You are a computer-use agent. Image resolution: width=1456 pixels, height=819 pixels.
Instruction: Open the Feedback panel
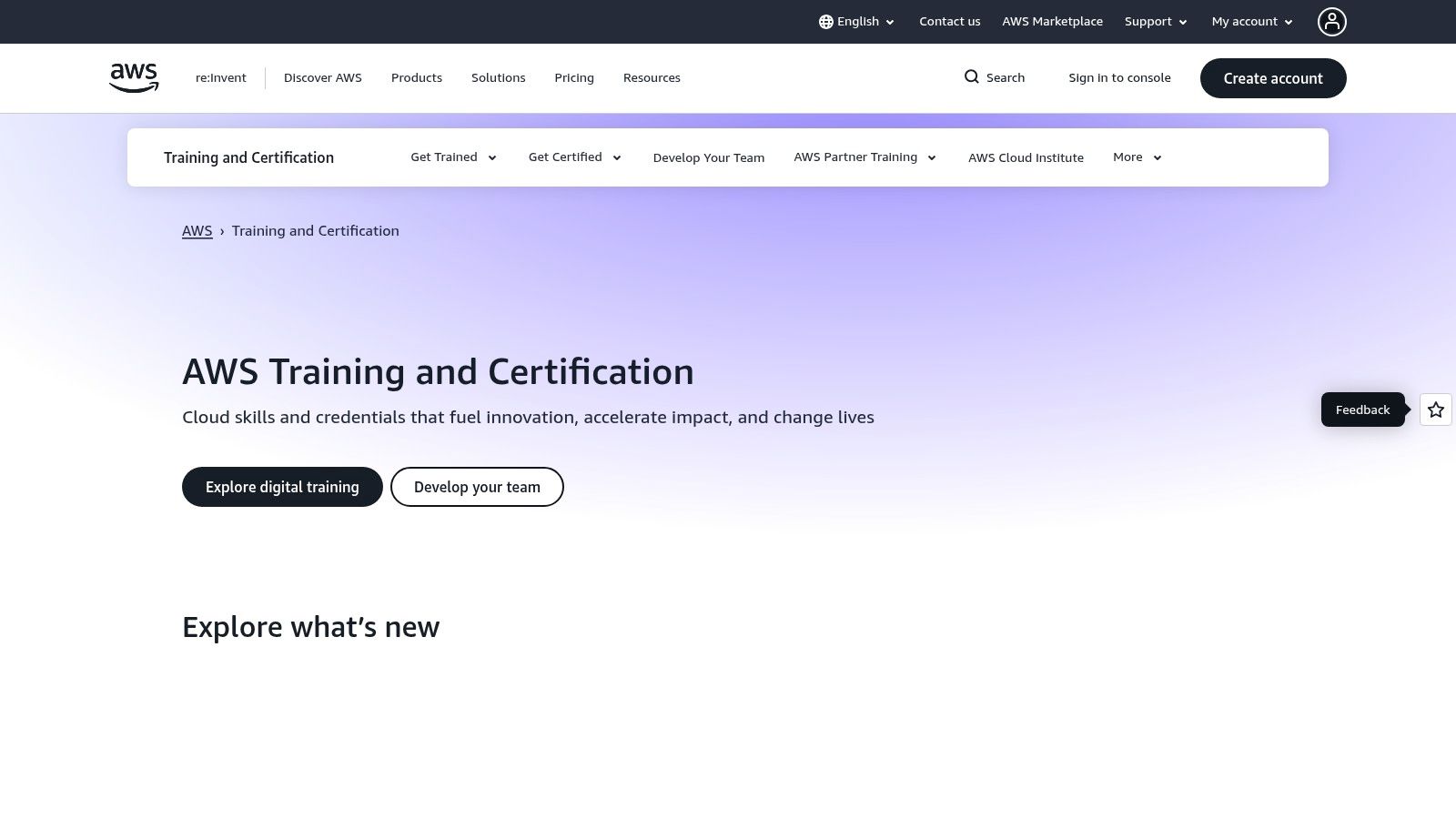click(1362, 409)
